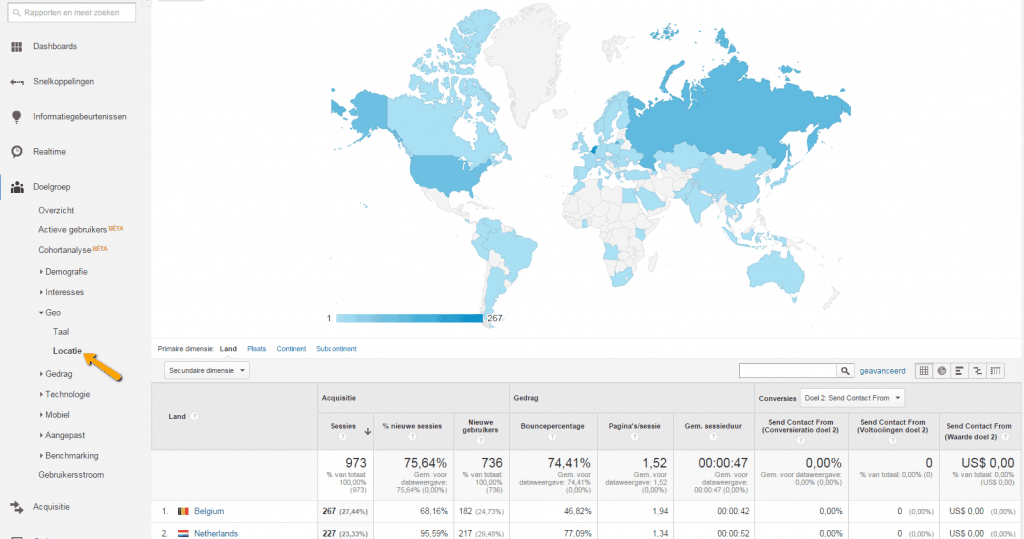The height and width of the screenshot is (539, 1024).
Task: Click the geavanceerd filter link
Action: click(882, 371)
